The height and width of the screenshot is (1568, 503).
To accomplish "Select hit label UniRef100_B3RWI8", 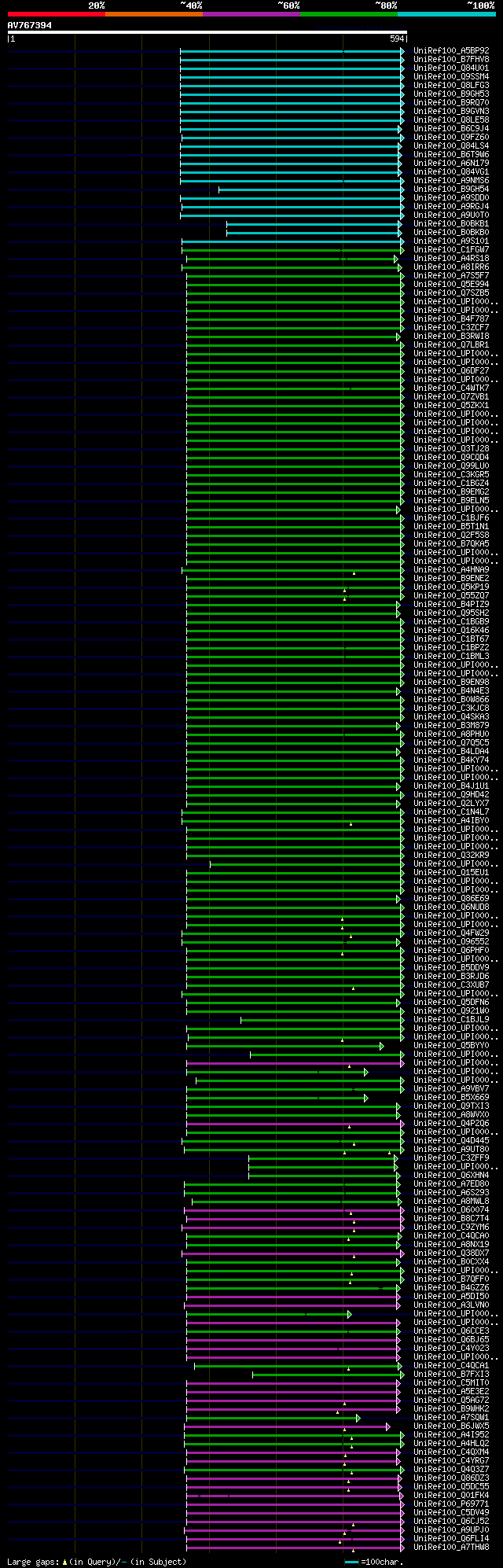I will click(451, 337).
